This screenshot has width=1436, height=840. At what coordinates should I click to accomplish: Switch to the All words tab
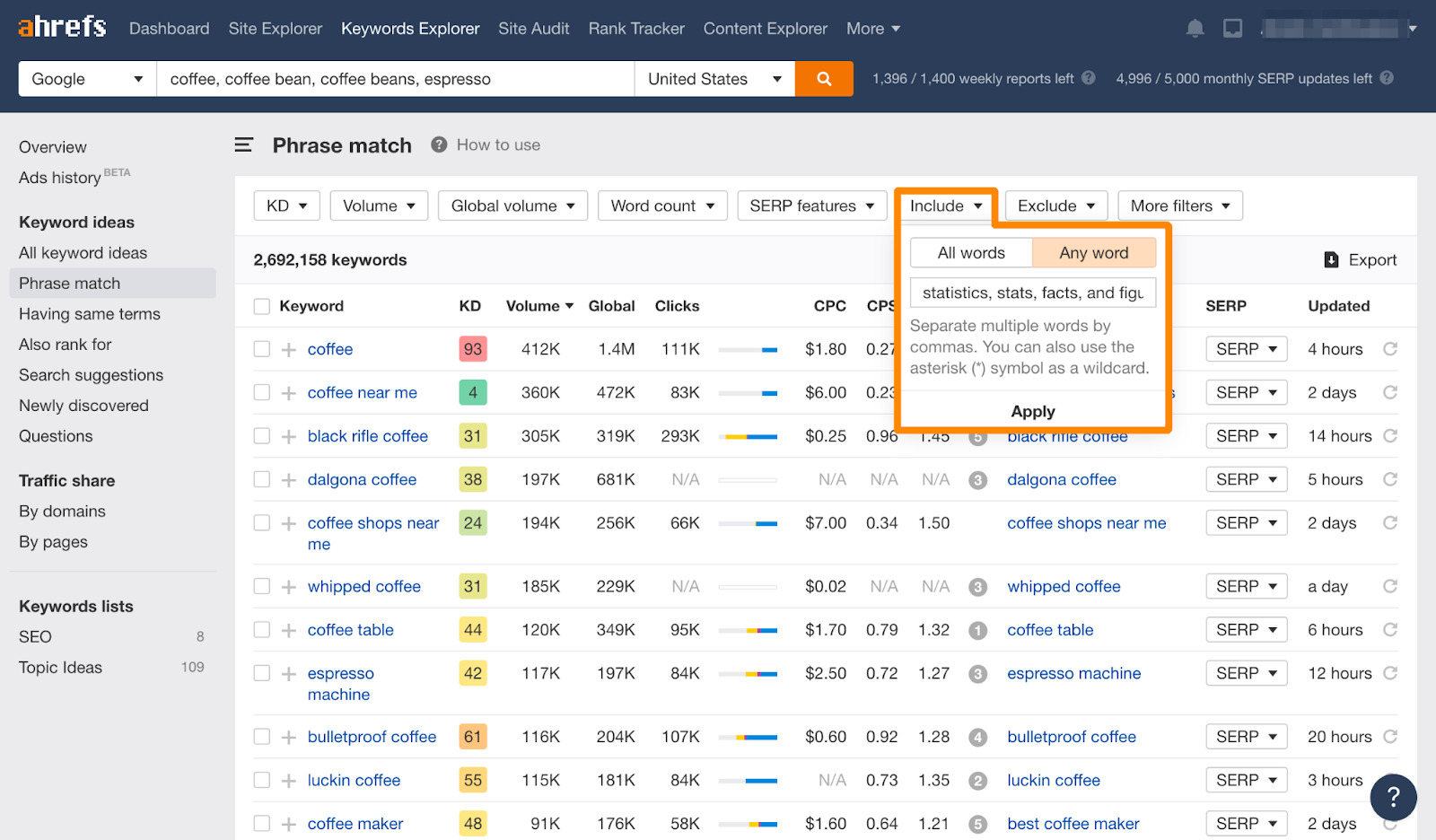970,252
